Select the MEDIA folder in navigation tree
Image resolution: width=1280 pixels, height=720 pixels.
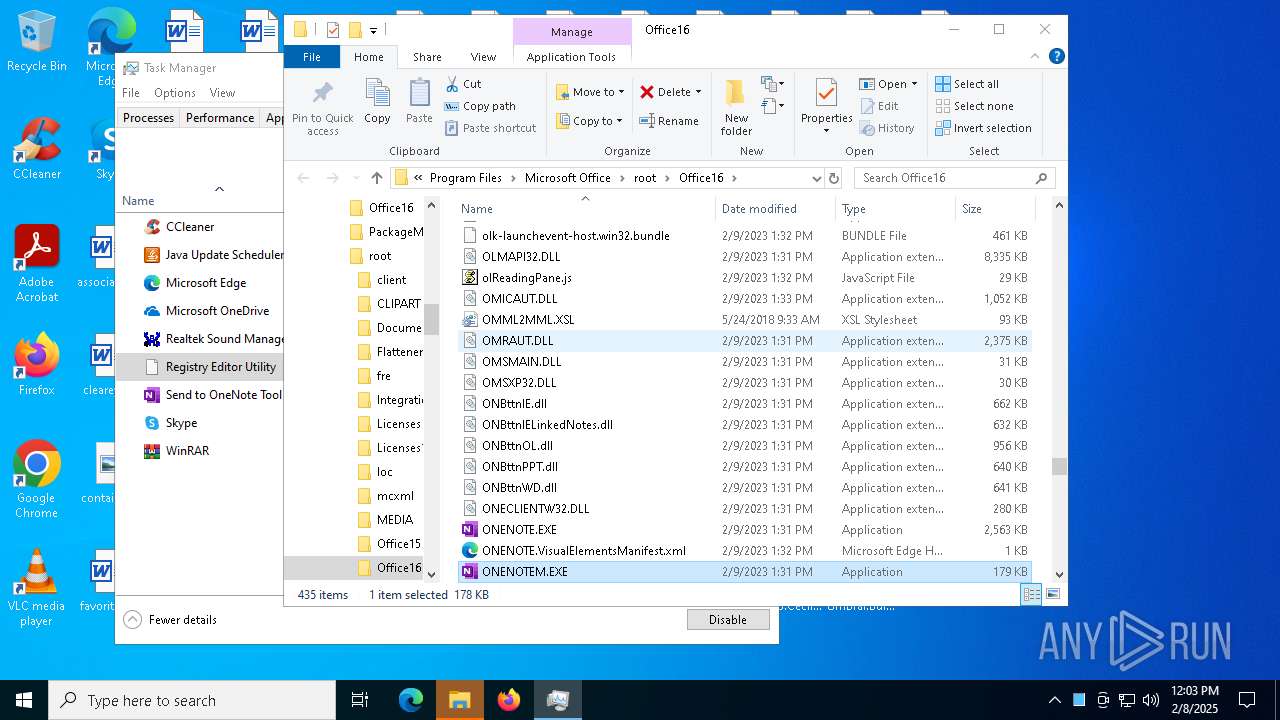(x=395, y=520)
